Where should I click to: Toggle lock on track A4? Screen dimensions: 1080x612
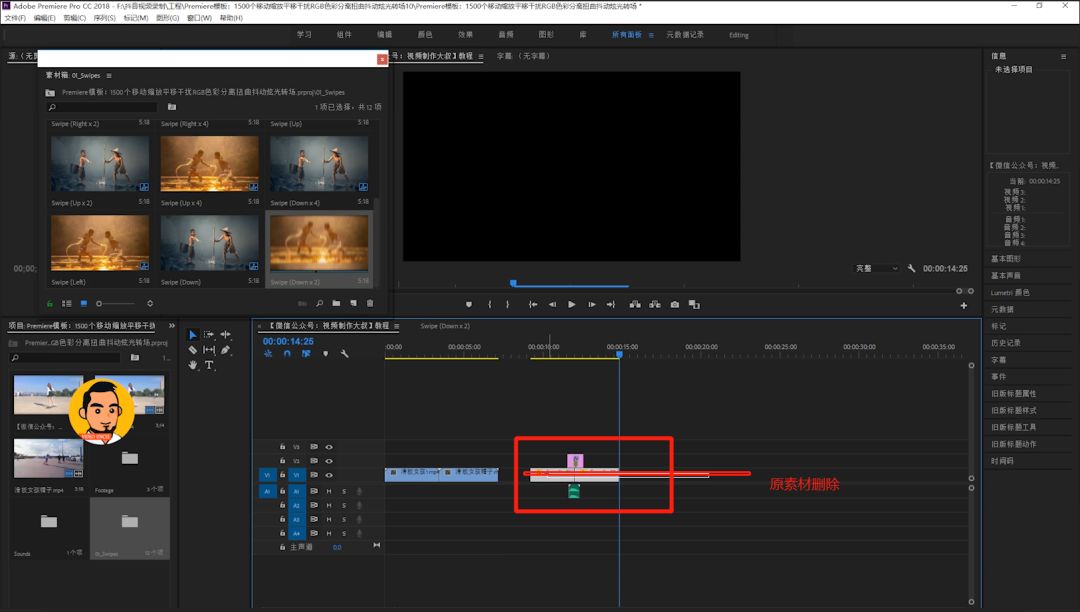282,534
